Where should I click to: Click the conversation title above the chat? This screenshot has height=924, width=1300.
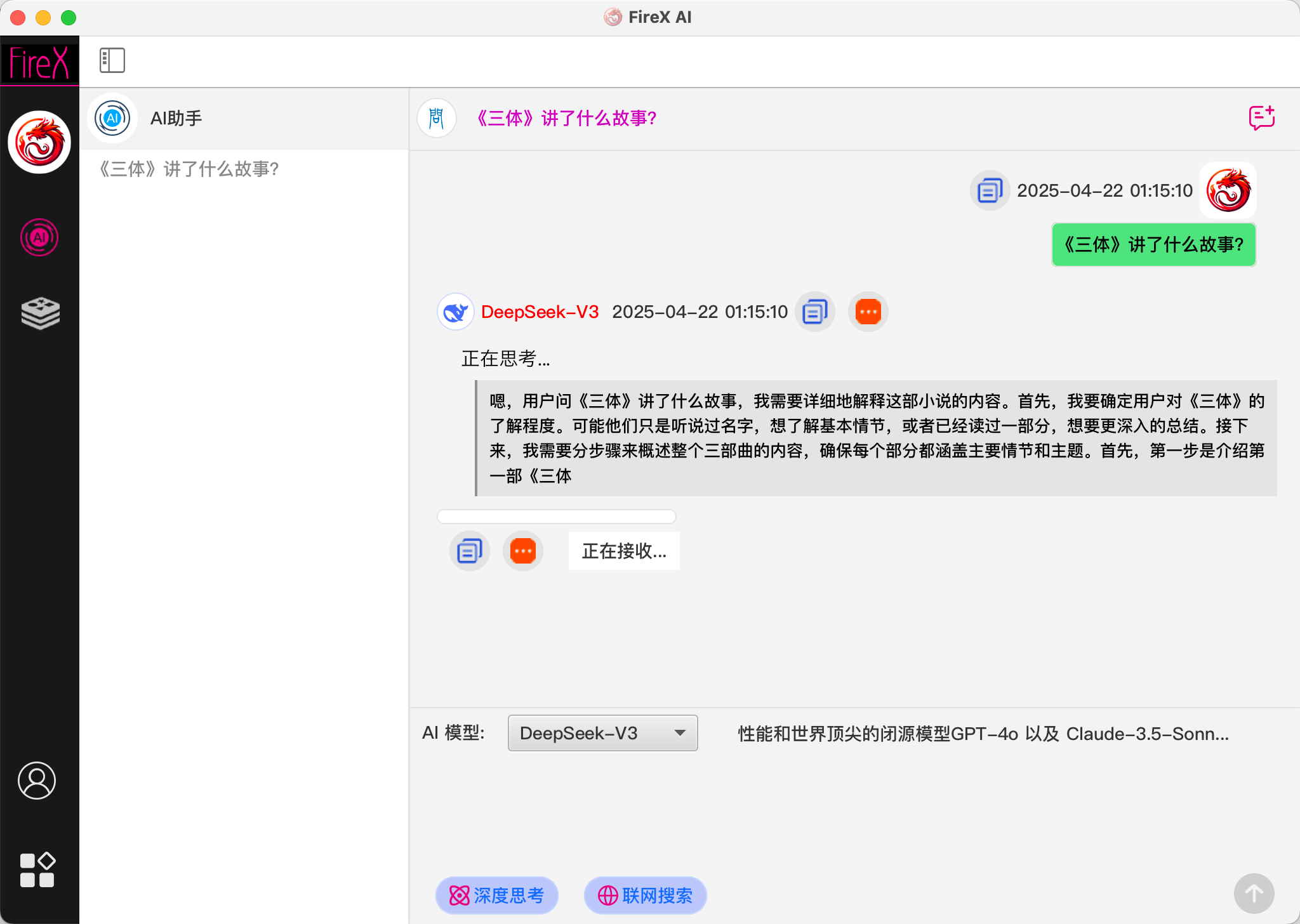tap(567, 119)
